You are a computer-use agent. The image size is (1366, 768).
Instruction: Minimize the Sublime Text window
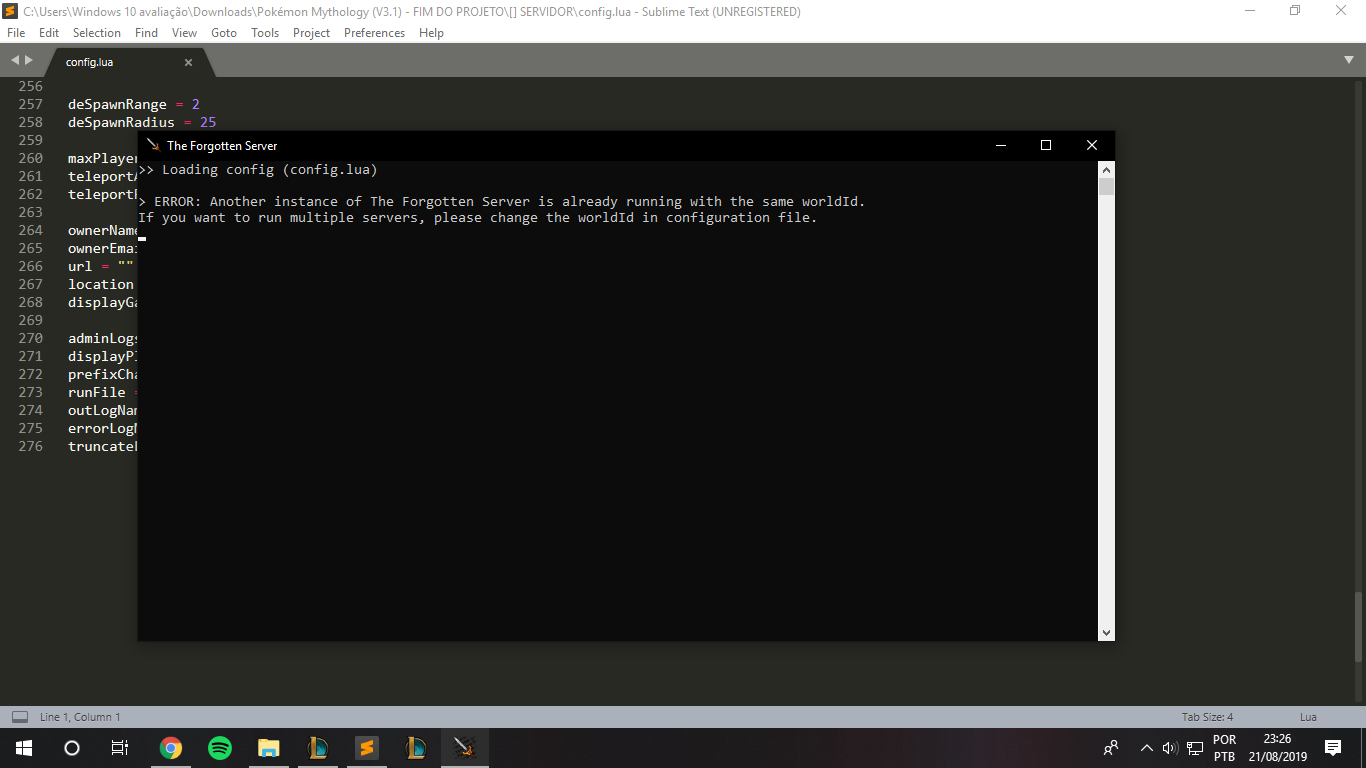click(x=1250, y=11)
